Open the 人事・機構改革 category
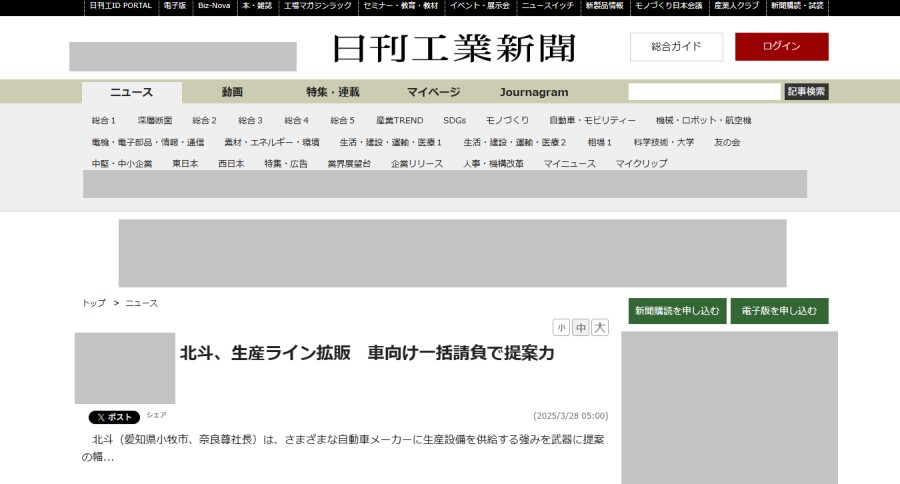Image resolution: width=900 pixels, height=484 pixels. (x=494, y=164)
